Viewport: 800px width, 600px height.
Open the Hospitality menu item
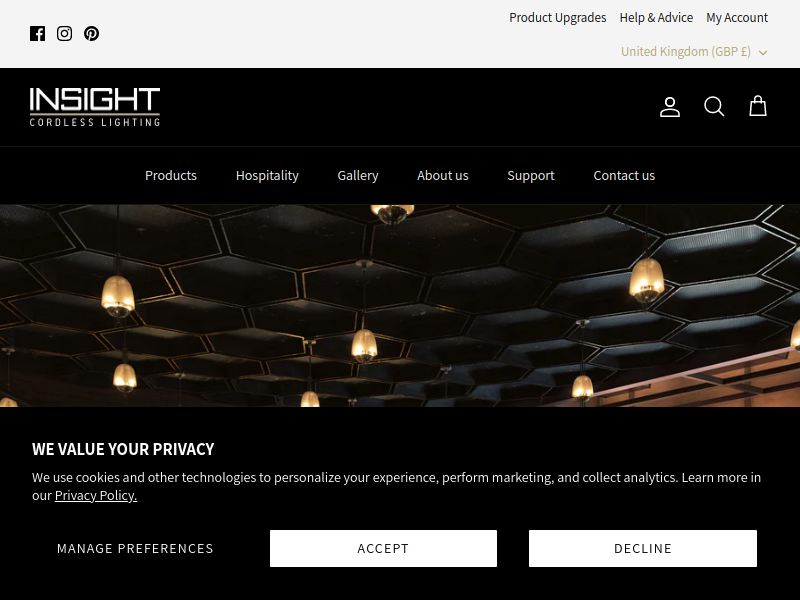267,176
